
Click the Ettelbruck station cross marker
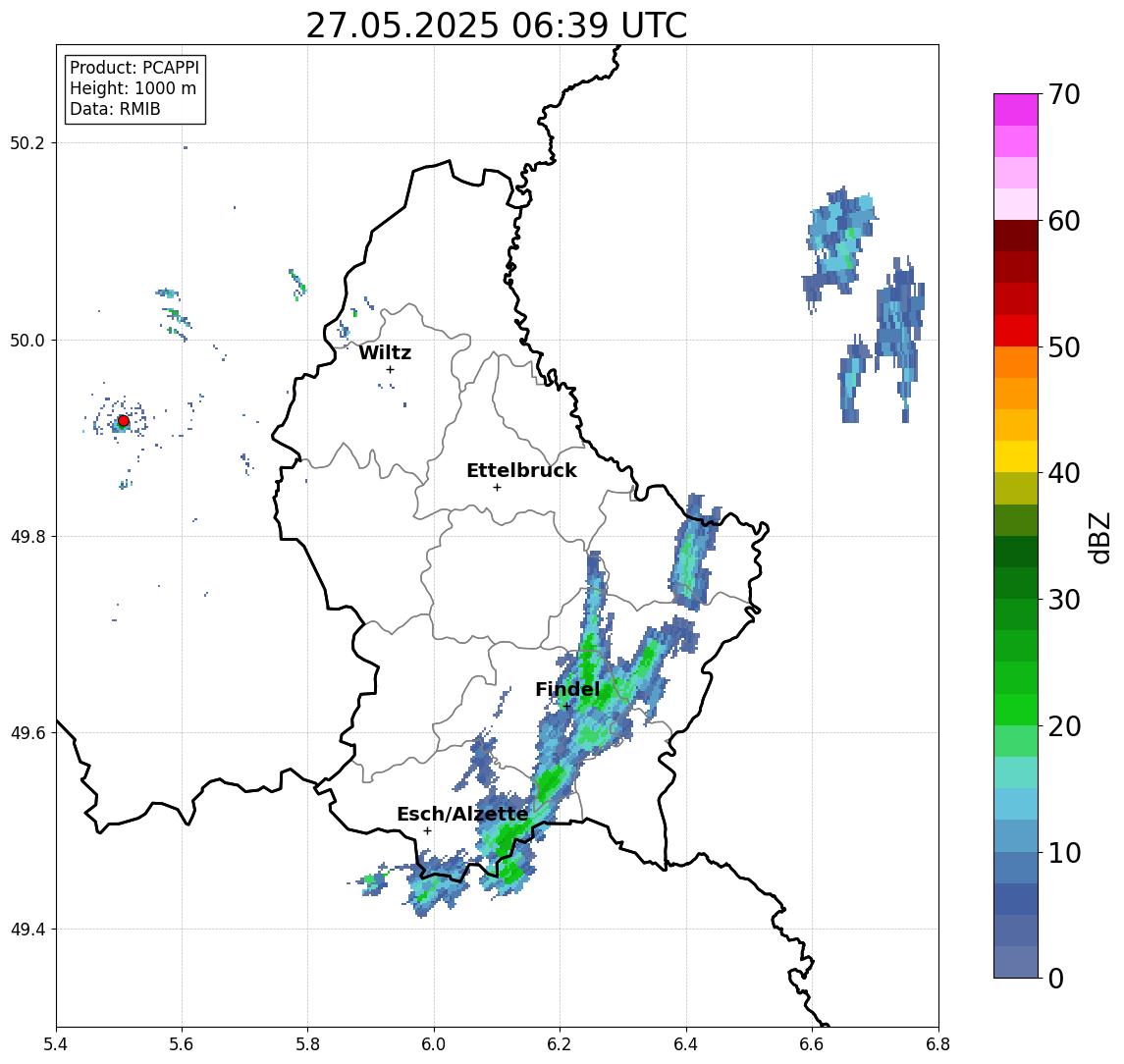pyautogui.click(x=497, y=488)
